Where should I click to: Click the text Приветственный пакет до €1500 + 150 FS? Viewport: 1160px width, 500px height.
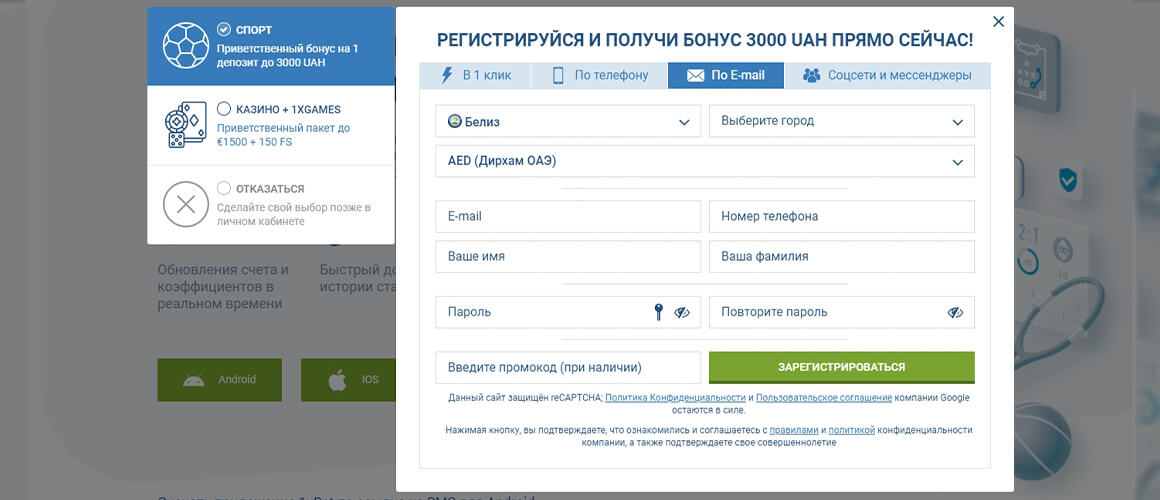pyautogui.click(x=283, y=135)
